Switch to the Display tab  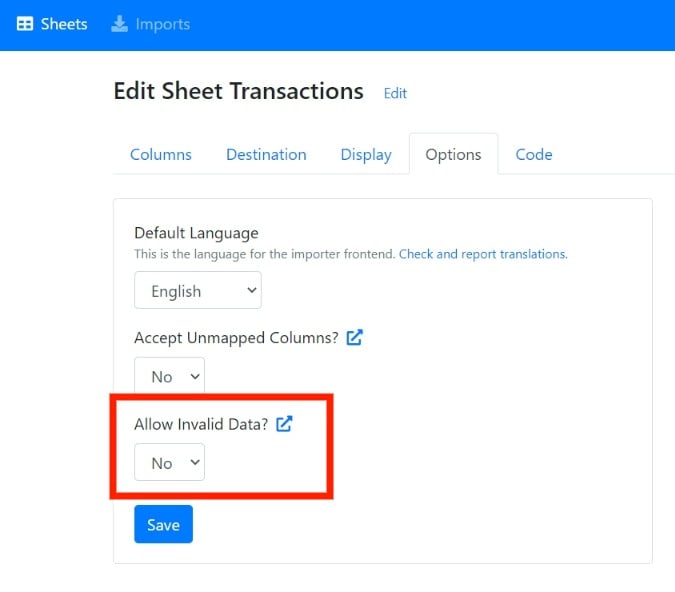366,155
